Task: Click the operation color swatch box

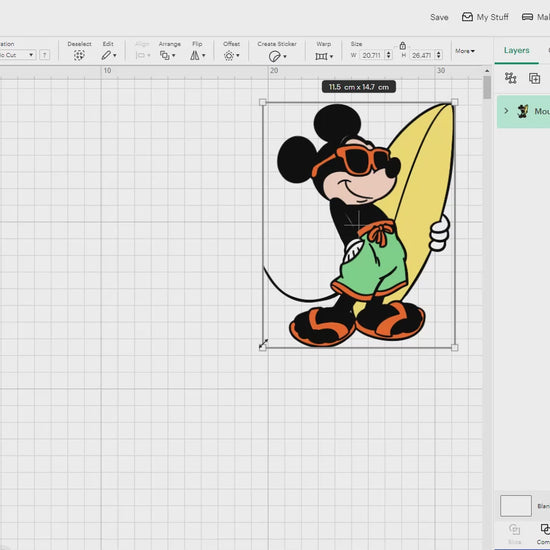Action: coord(45,55)
